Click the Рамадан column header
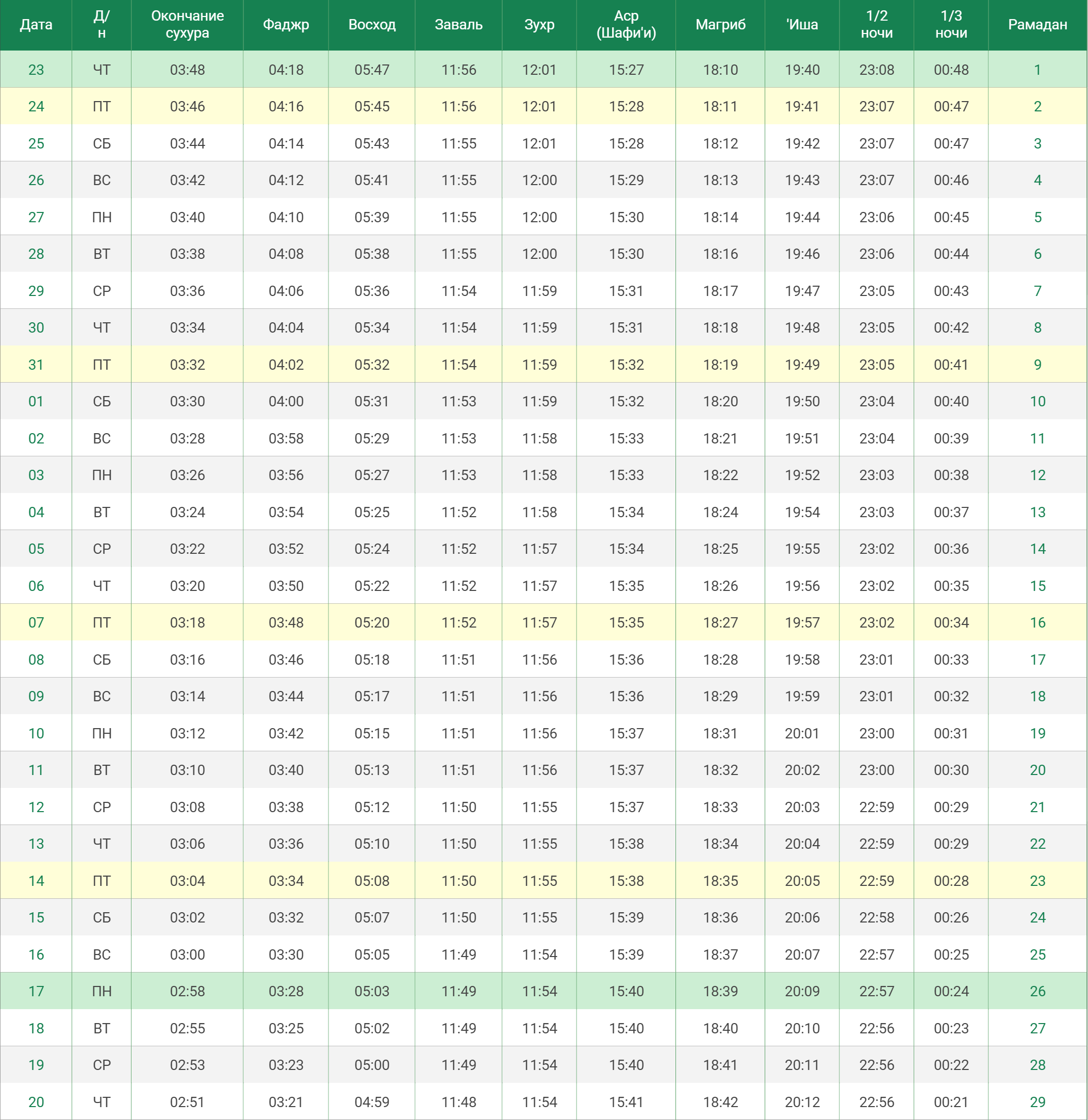This screenshot has height=1120, width=1088. click(x=1037, y=25)
